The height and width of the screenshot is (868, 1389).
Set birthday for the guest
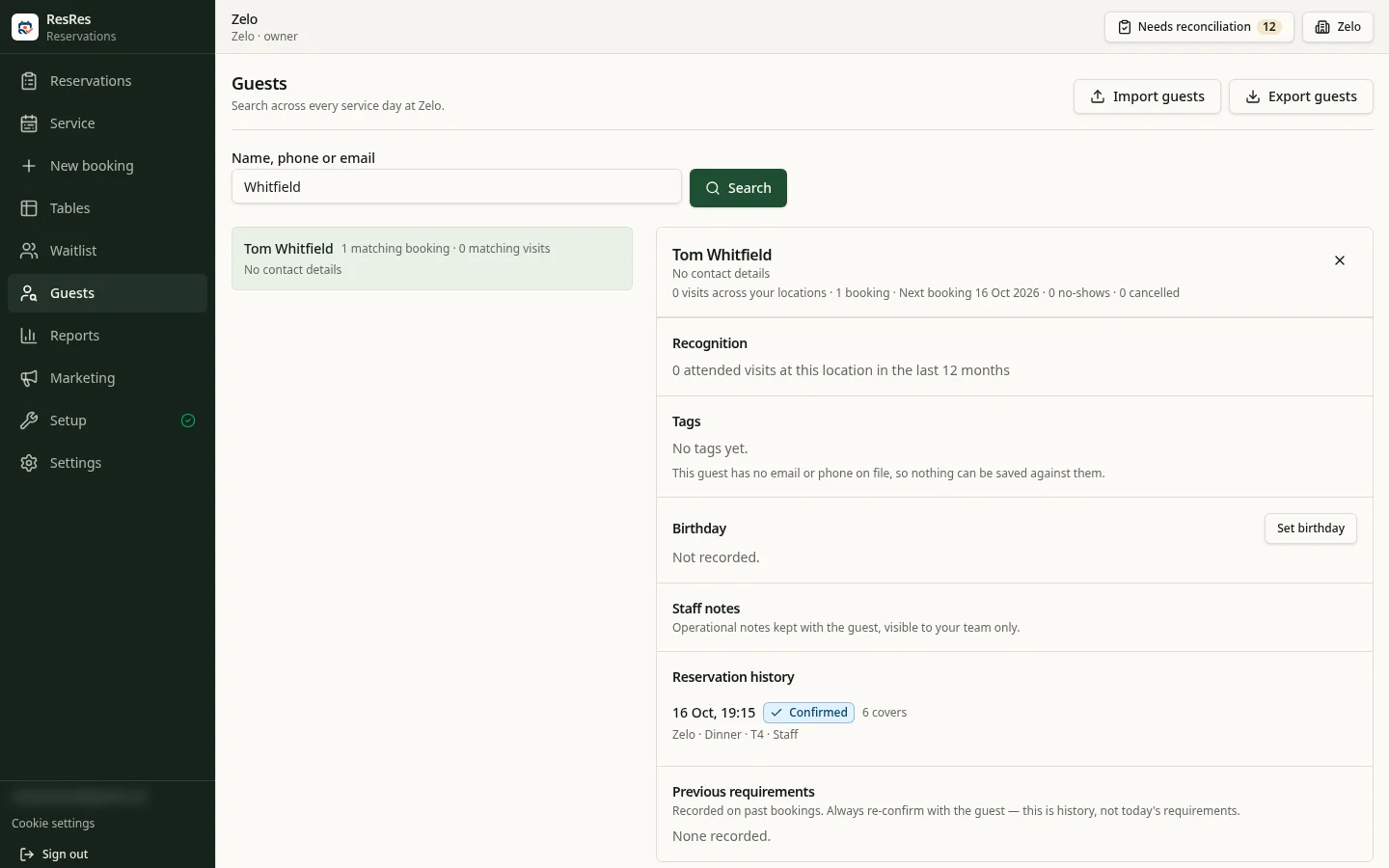pyautogui.click(x=1311, y=529)
